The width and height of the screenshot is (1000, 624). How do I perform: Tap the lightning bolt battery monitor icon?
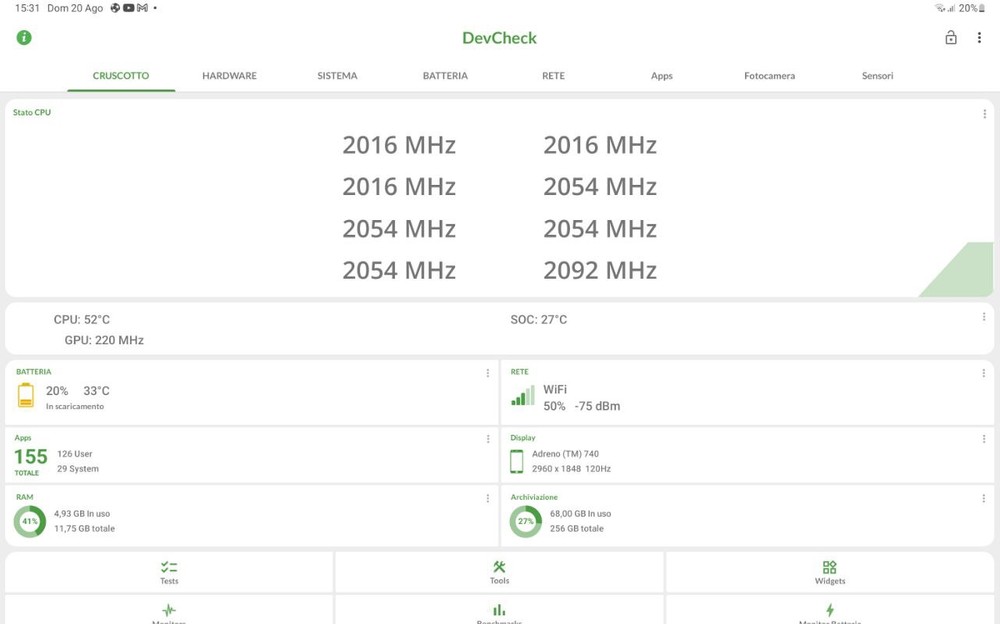[829, 610]
